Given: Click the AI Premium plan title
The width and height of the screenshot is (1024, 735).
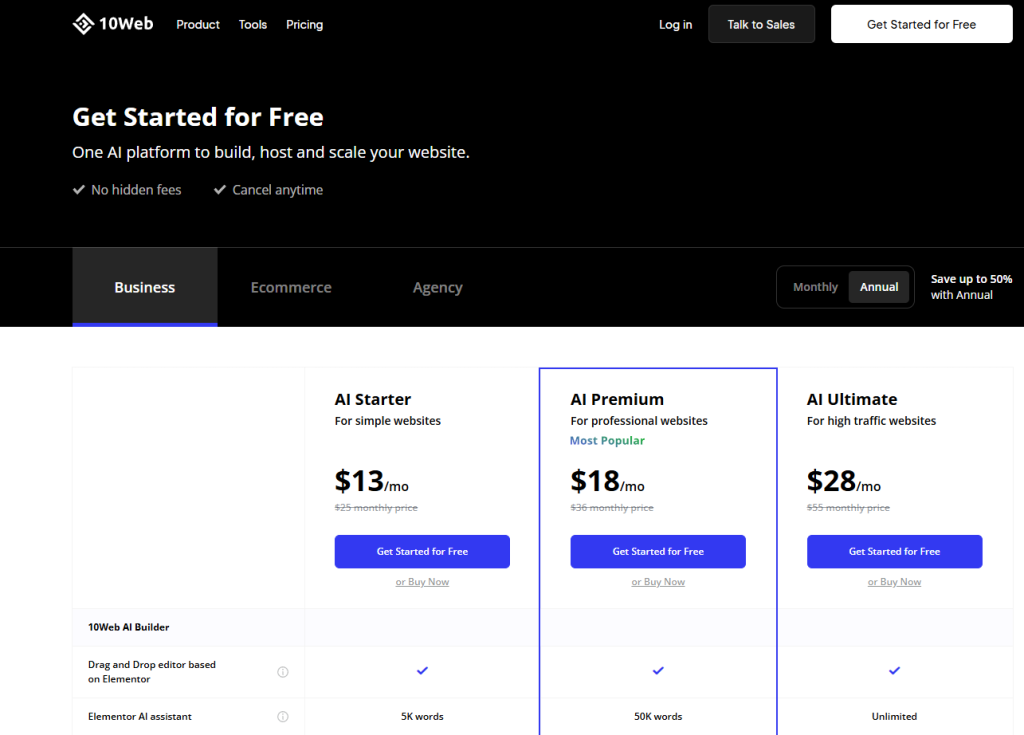Looking at the screenshot, I should [x=617, y=399].
